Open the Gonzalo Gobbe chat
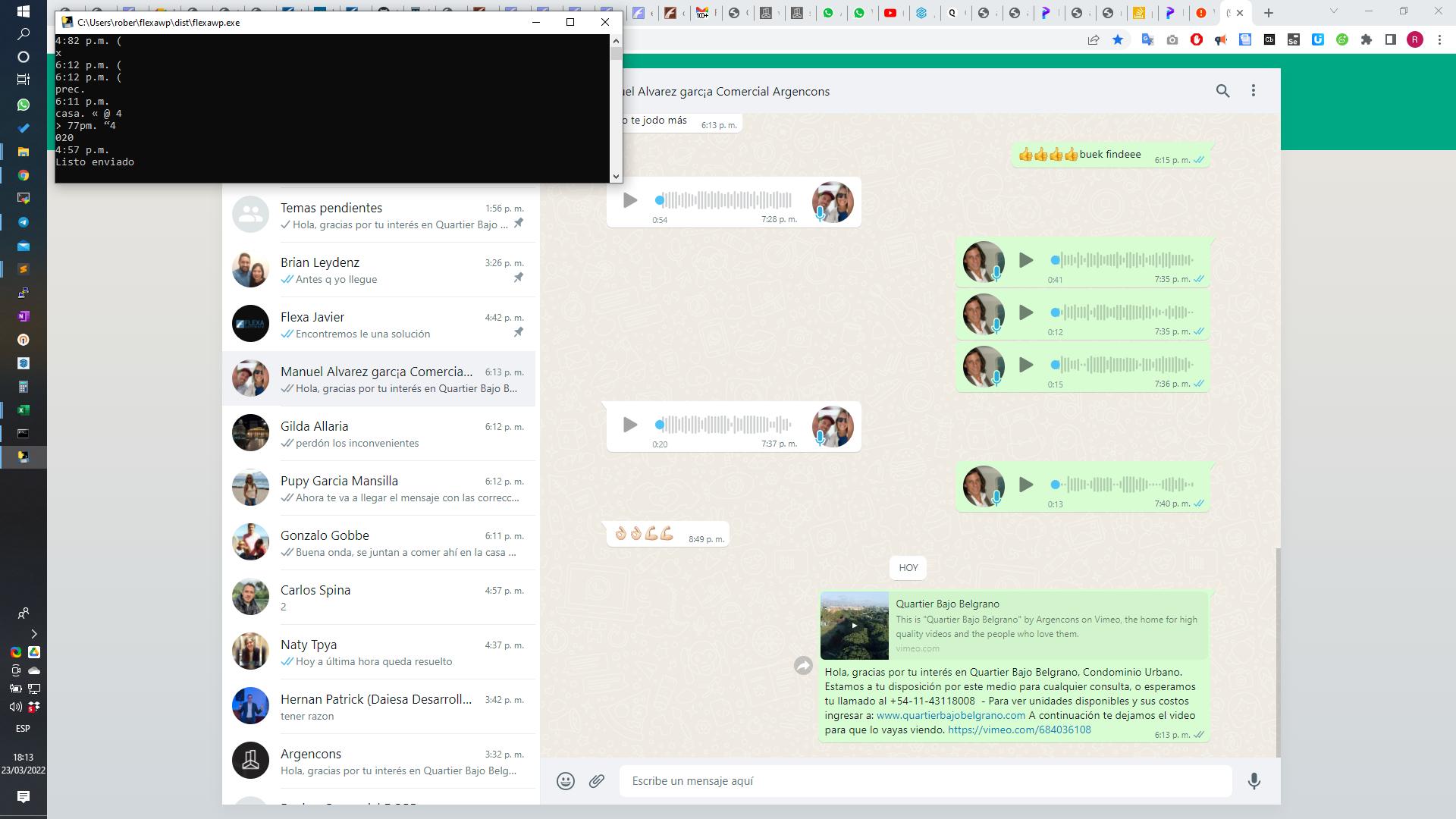Viewport: 1456px width, 819px height. [379, 543]
